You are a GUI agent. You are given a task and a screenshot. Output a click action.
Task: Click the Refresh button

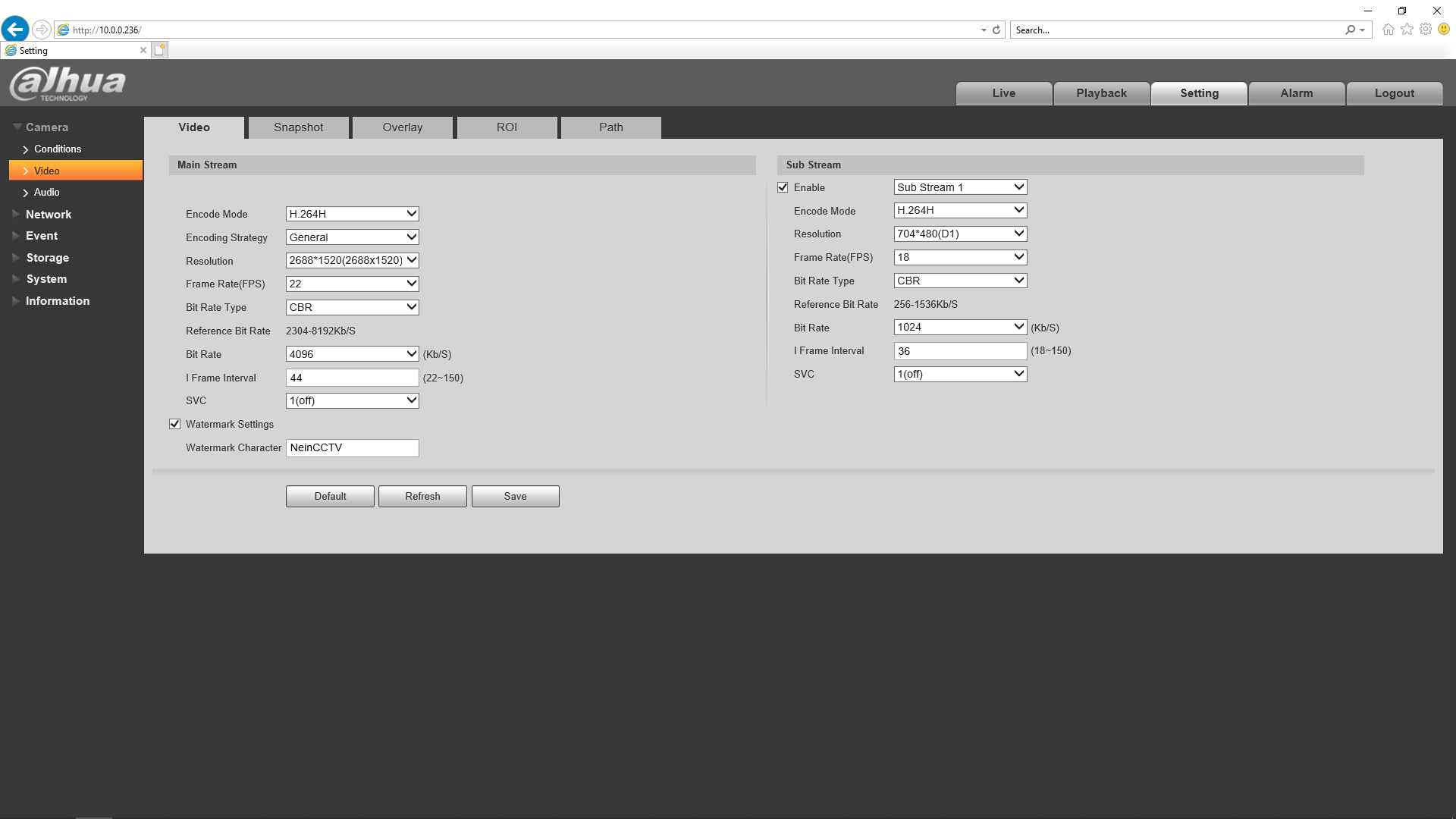pos(422,497)
